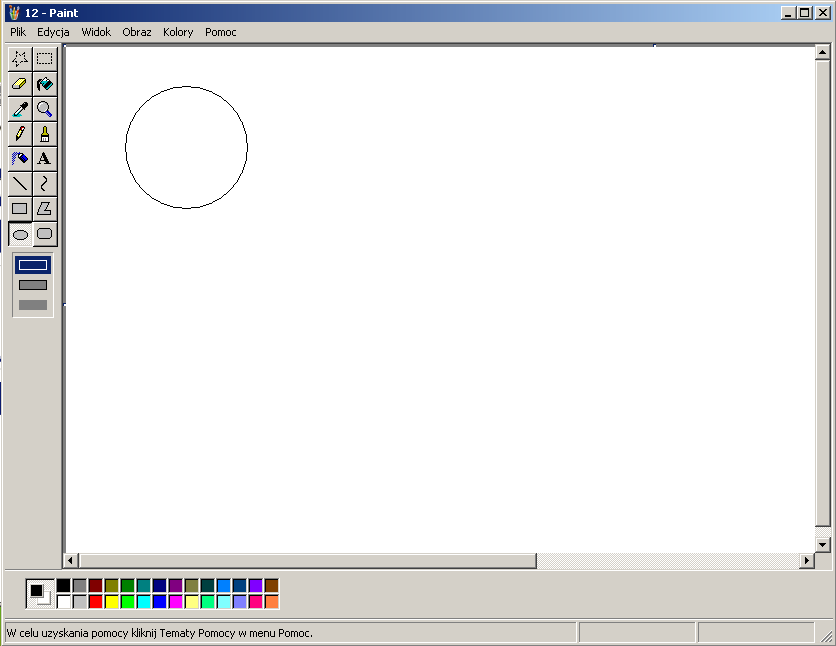The image size is (836, 646).
Task: Pick the orange swatch
Action: [271, 602]
